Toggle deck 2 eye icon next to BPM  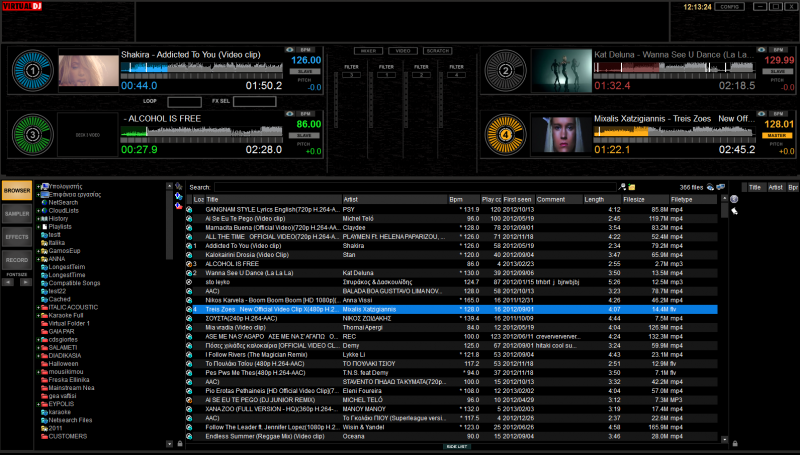coord(762,50)
